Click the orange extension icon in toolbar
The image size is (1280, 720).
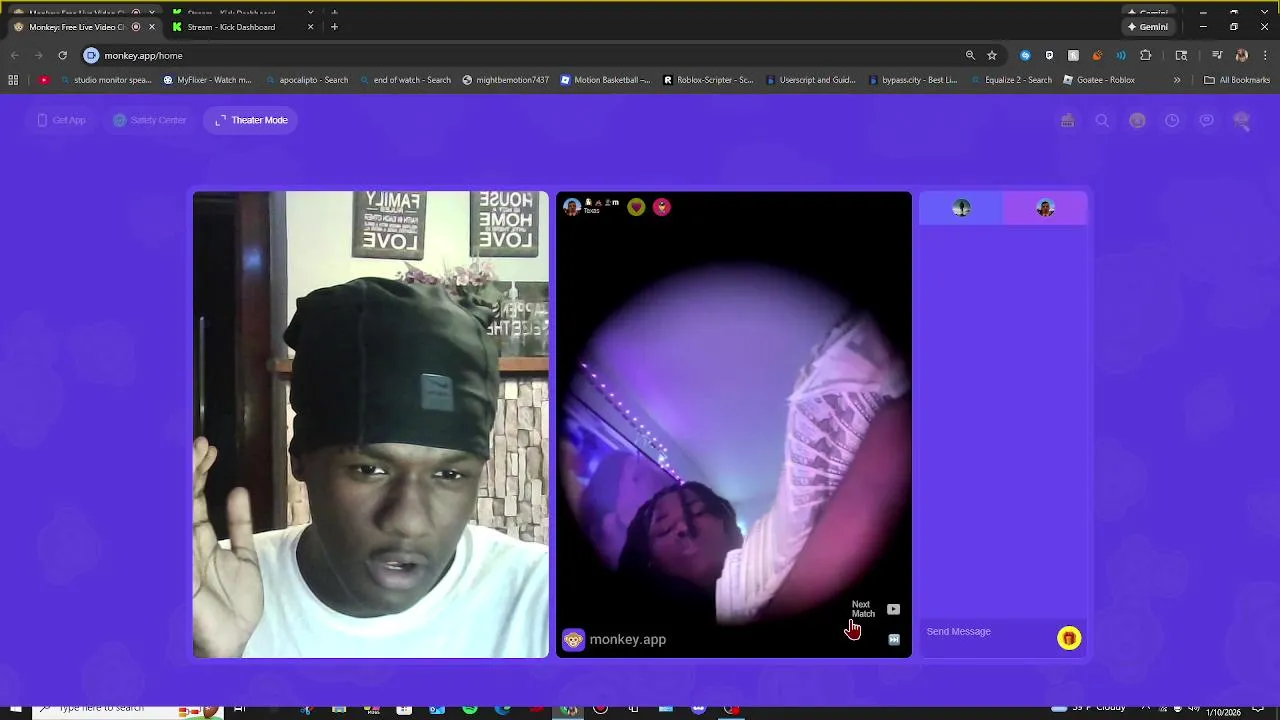click(1097, 56)
